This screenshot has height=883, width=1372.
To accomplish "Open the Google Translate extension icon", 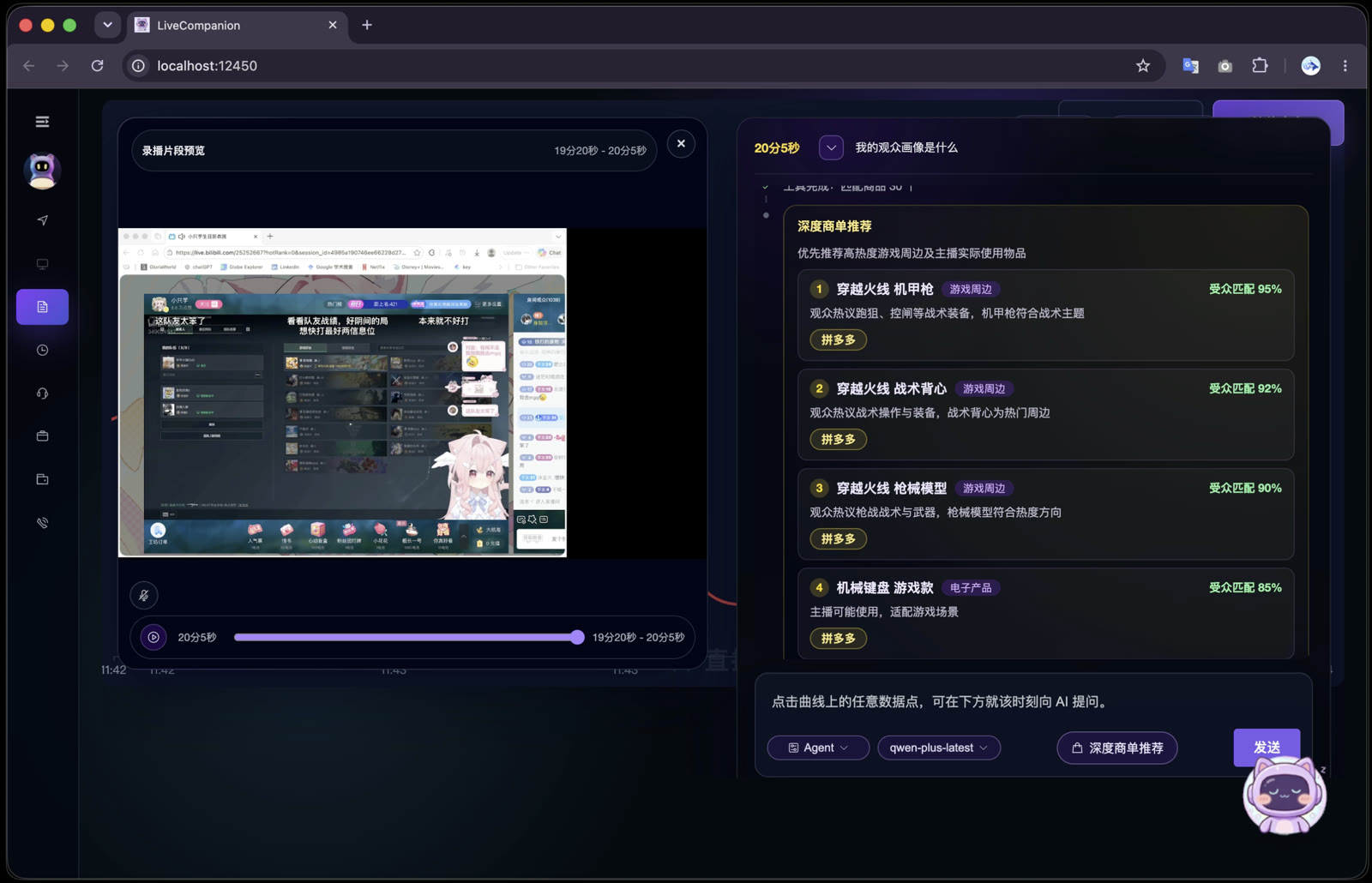I will pyautogui.click(x=1190, y=66).
